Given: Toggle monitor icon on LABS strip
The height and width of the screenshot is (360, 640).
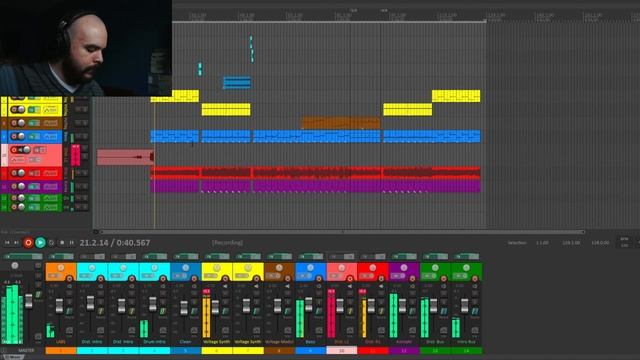Looking at the screenshot, I should pos(69,287).
